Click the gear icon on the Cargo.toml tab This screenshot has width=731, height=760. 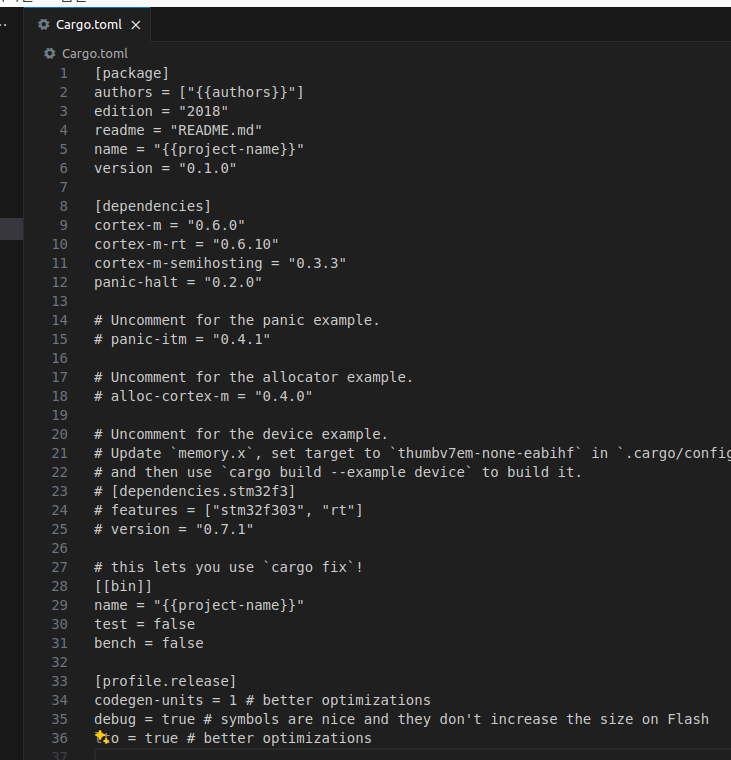pos(43,24)
